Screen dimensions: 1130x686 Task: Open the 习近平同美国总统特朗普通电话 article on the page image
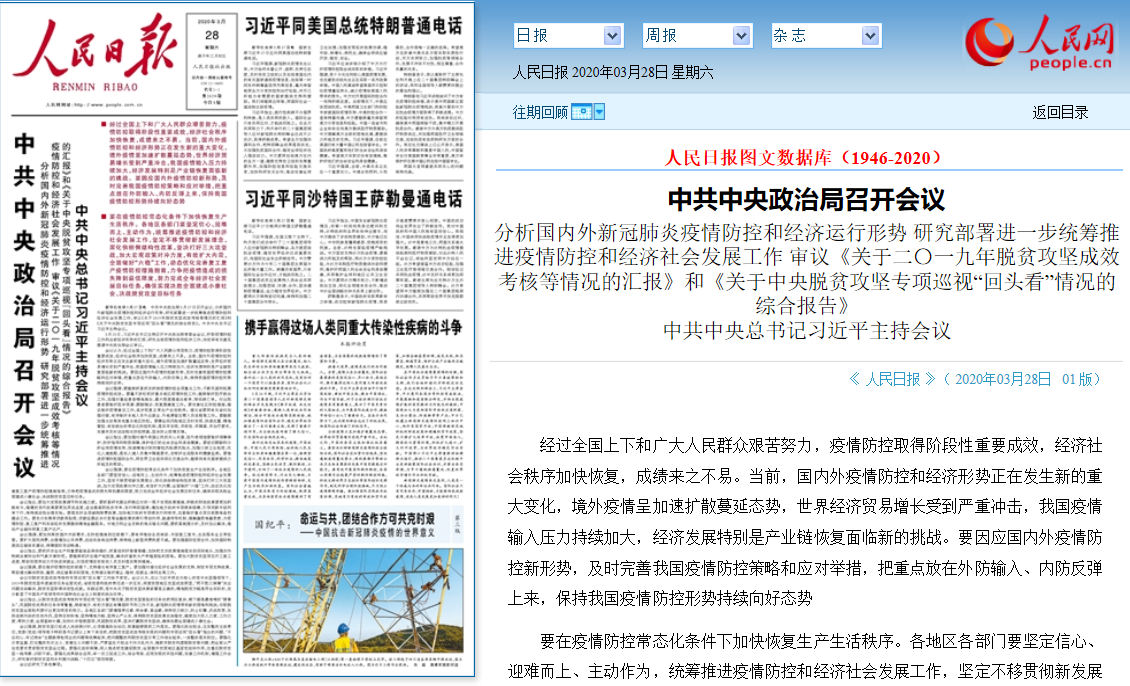click(x=353, y=26)
